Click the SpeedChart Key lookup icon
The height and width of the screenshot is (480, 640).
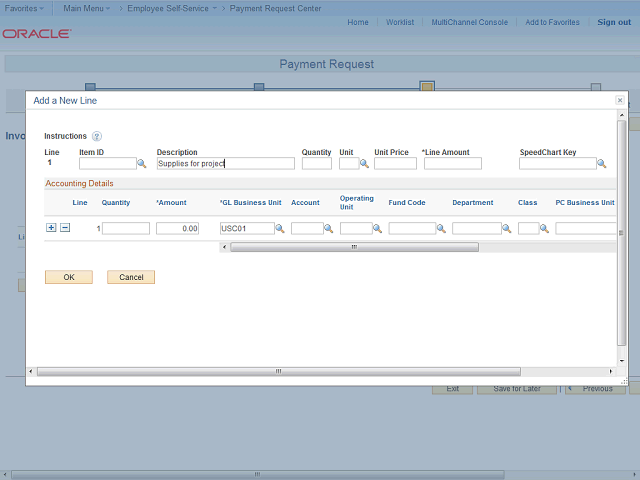[x=602, y=163]
